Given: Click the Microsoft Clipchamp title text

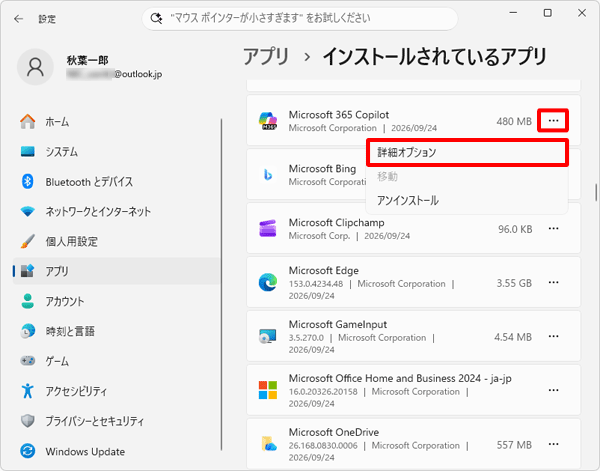Looking at the screenshot, I should 336,222.
